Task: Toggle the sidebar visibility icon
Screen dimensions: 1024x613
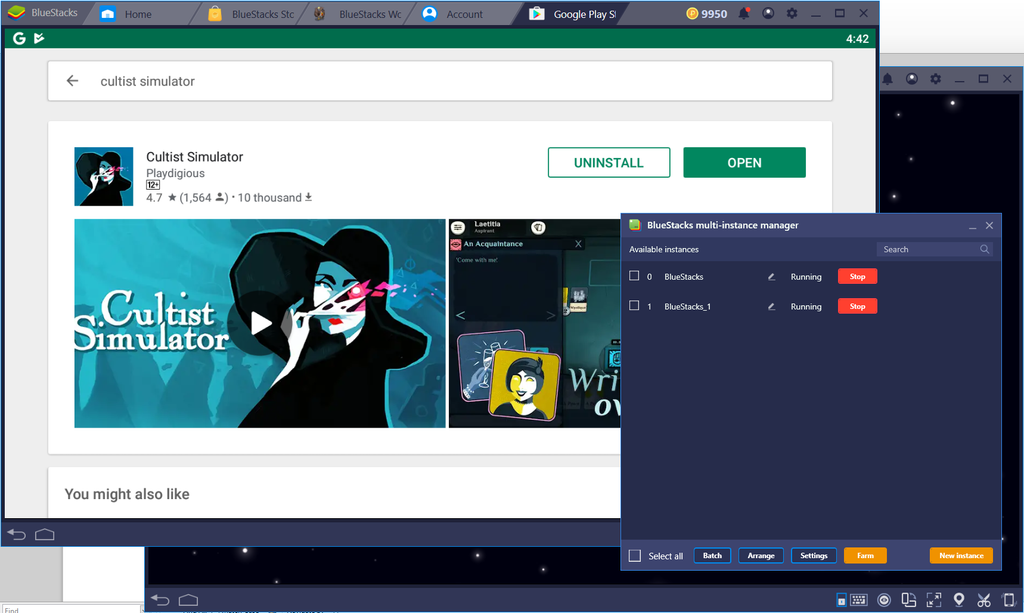Action: tap(841, 600)
